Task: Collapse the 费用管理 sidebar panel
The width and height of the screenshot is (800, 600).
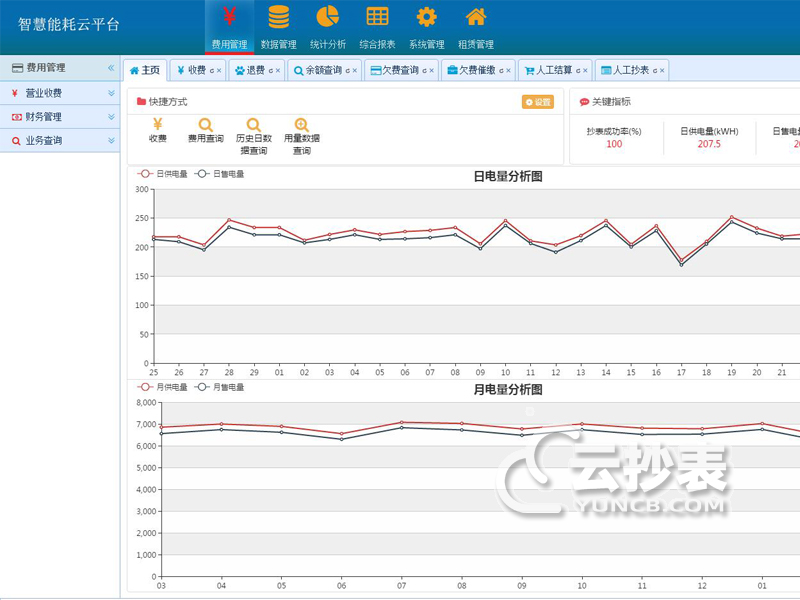Action: point(111,68)
